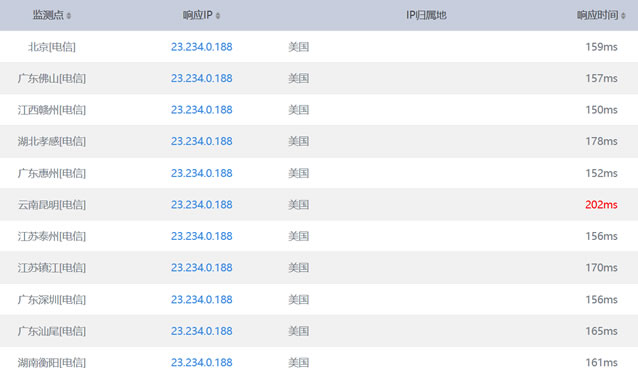Open the IP link in 北京[电信] row

pos(201,47)
